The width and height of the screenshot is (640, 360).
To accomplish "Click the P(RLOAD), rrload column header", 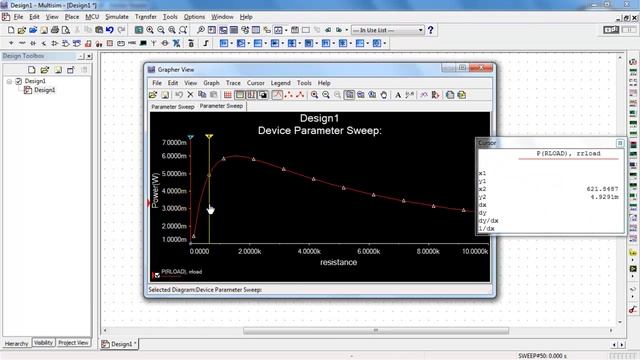I will pos(568,153).
